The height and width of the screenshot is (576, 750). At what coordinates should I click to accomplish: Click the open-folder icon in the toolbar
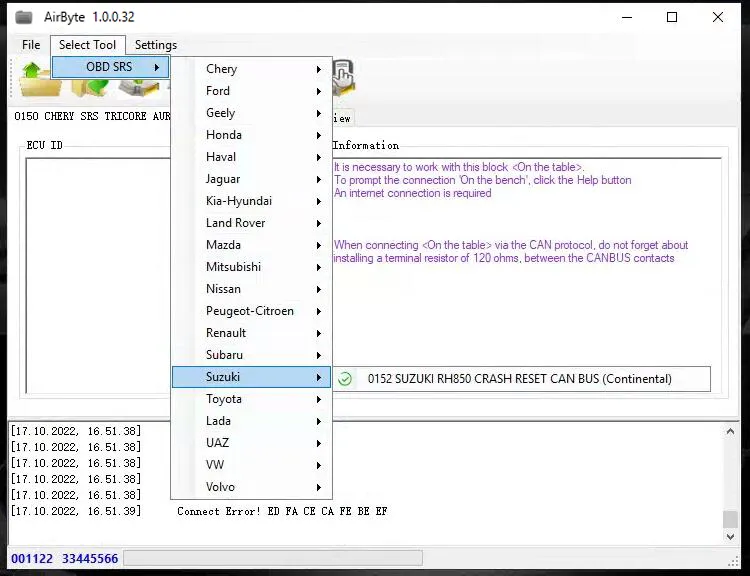(x=36, y=78)
